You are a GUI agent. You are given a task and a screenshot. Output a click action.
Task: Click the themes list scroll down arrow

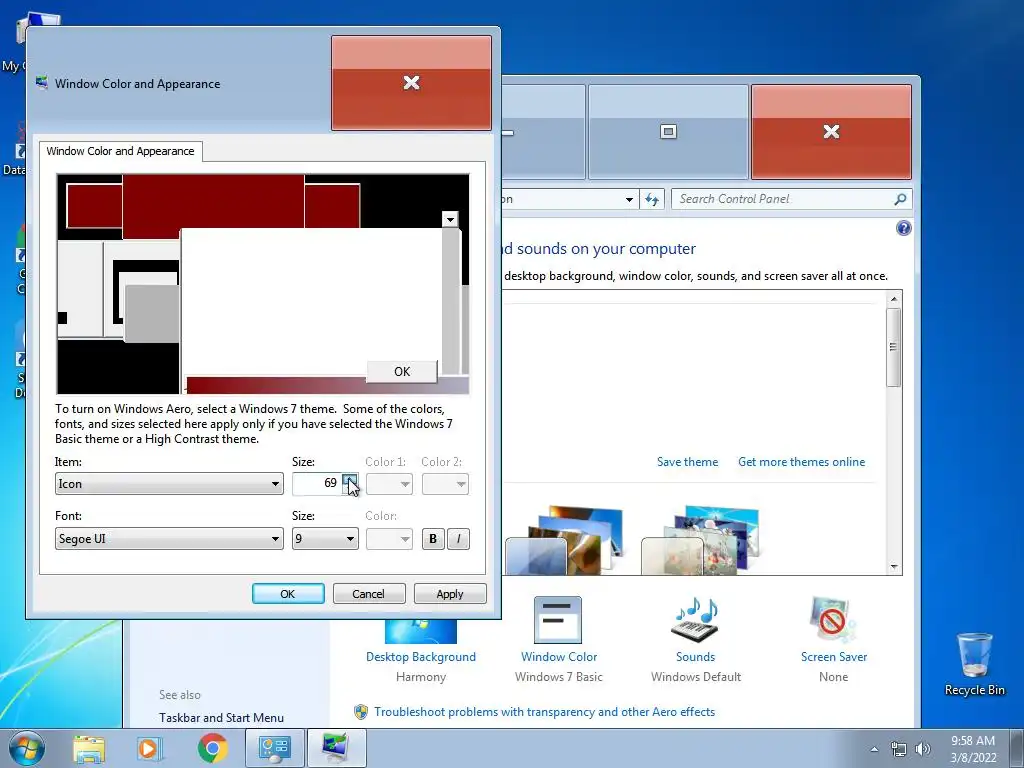pyautogui.click(x=894, y=567)
